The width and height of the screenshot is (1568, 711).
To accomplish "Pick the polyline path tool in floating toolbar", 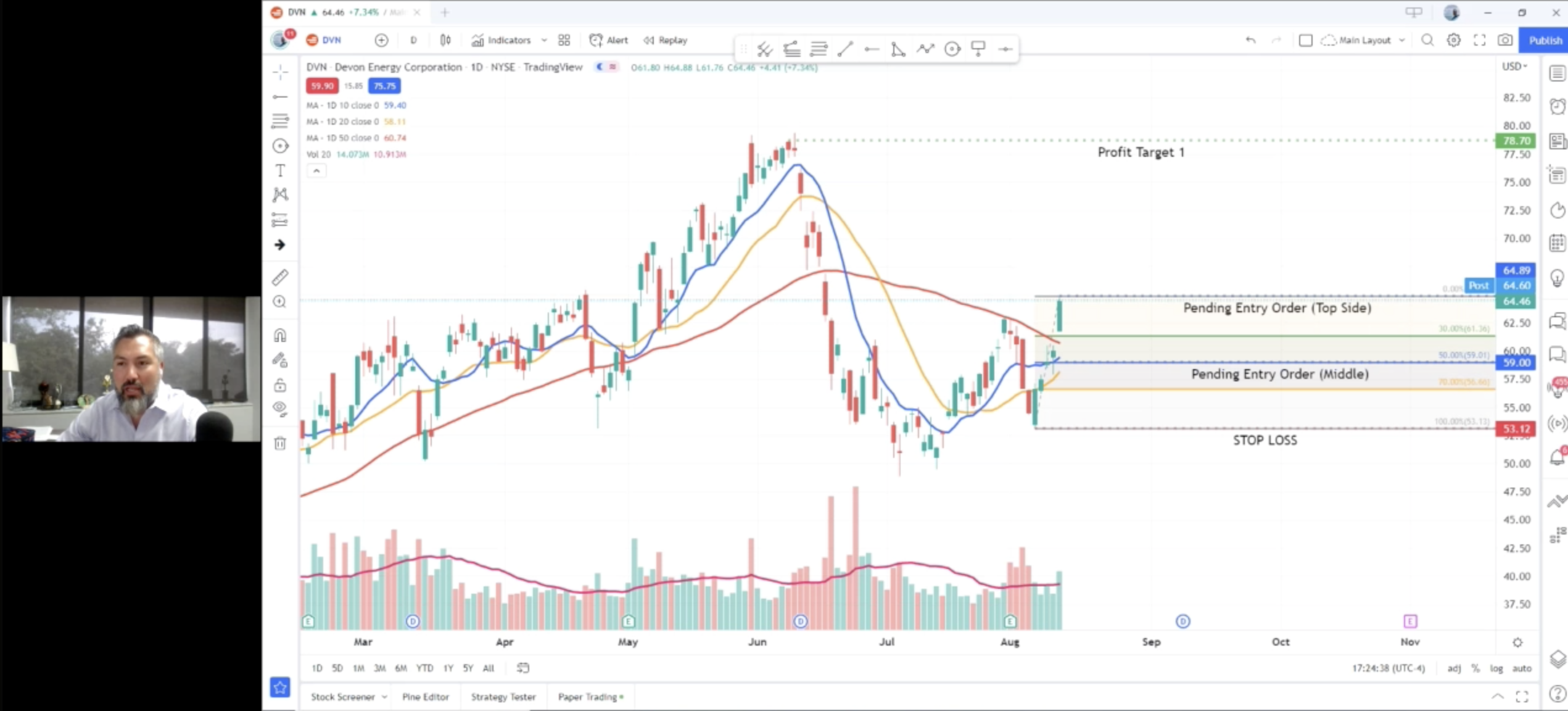I will pyautogui.click(x=925, y=49).
